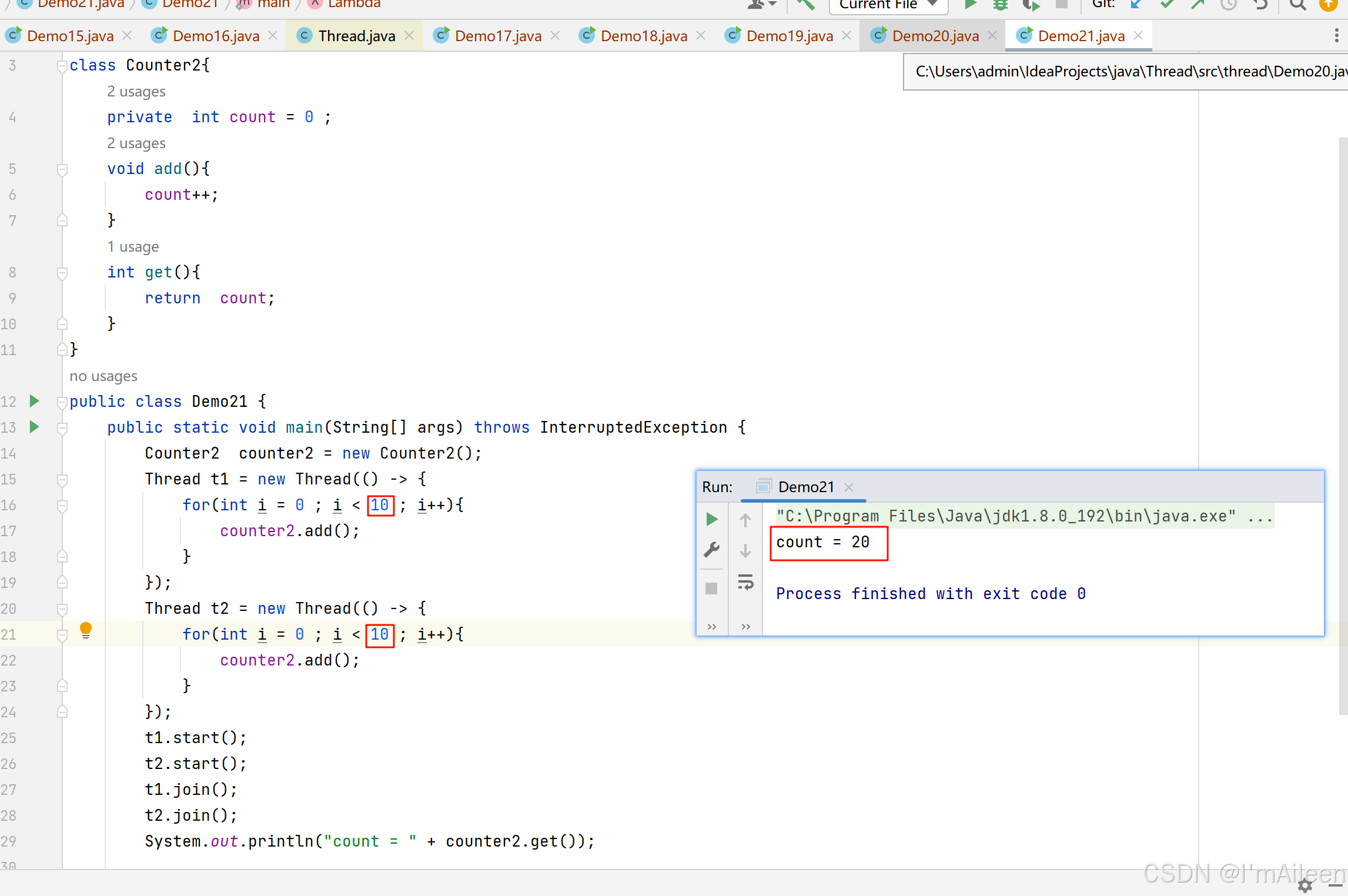
Task: Click the yellow intention lightbulb on line 21
Action: (86, 631)
